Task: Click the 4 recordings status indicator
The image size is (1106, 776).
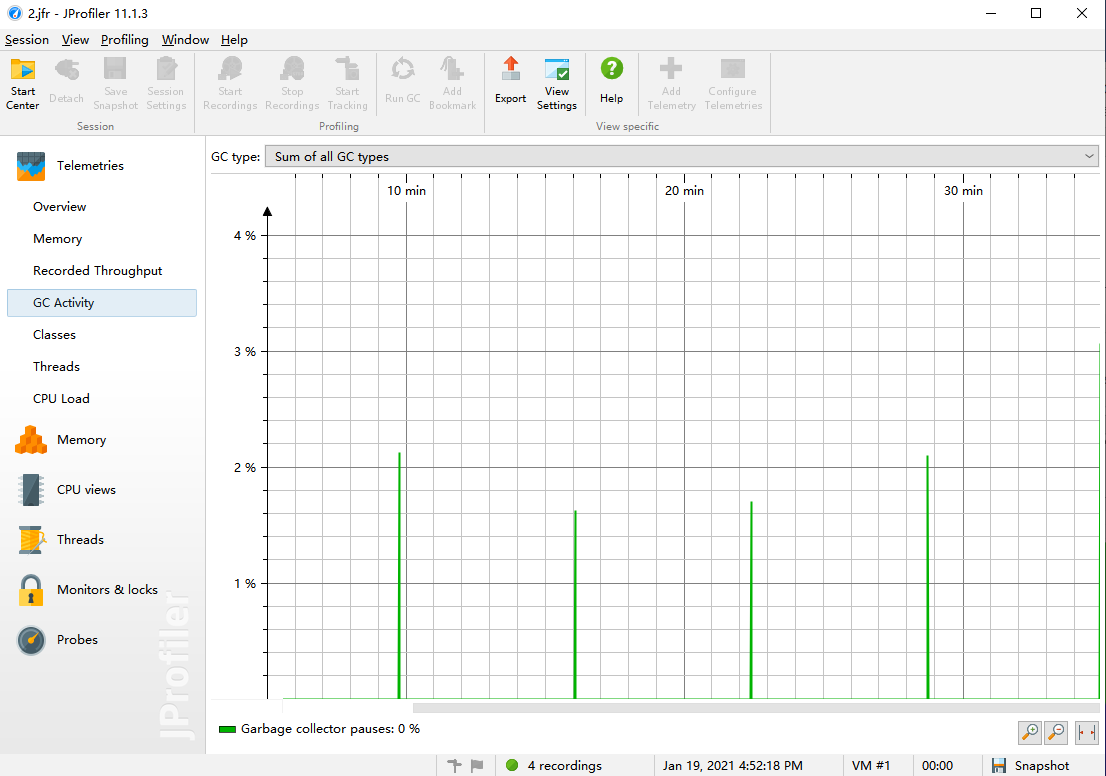Action: point(554,766)
